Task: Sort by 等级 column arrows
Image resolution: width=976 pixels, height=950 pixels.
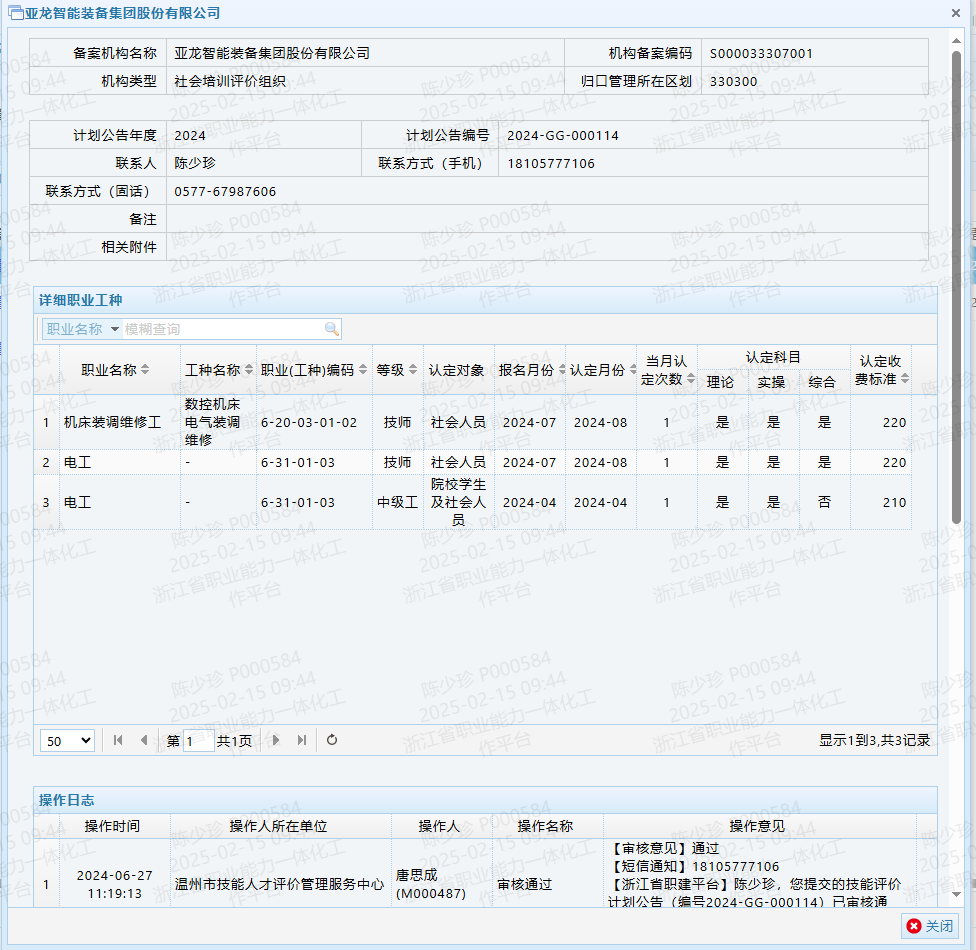Action: [413, 370]
